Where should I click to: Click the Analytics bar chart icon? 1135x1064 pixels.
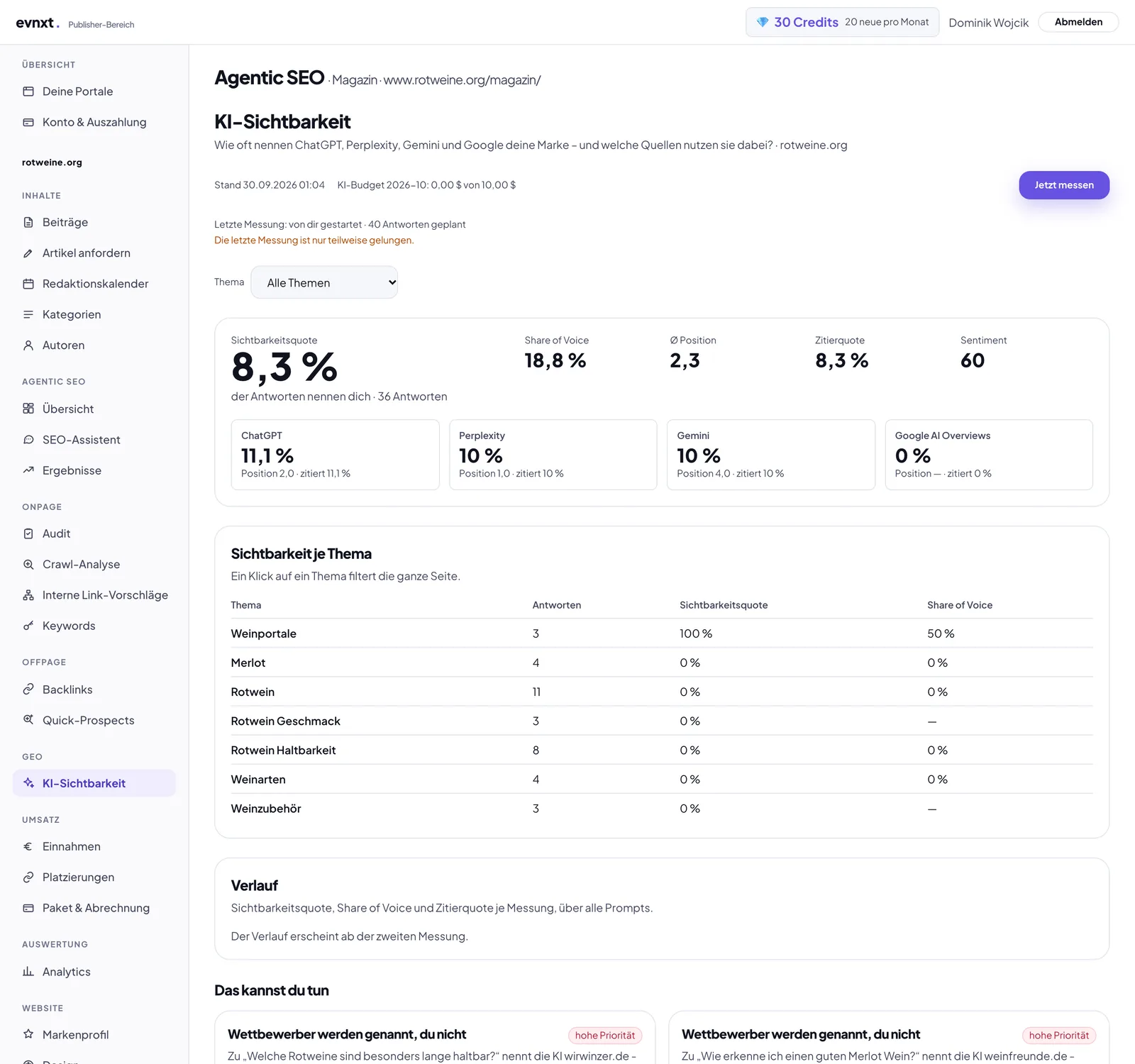pyautogui.click(x=28, y=972)
